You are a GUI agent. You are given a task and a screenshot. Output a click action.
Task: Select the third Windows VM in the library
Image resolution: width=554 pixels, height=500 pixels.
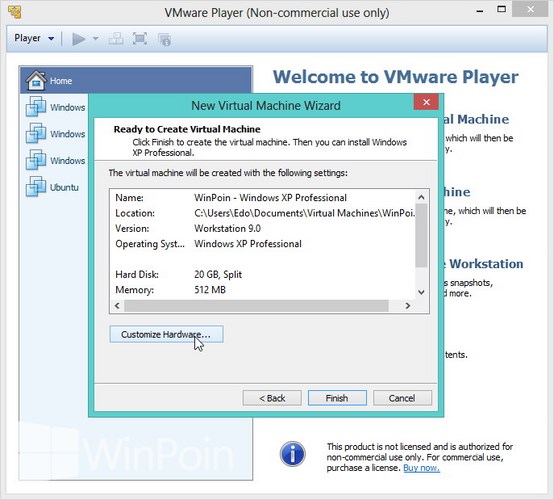36,160
